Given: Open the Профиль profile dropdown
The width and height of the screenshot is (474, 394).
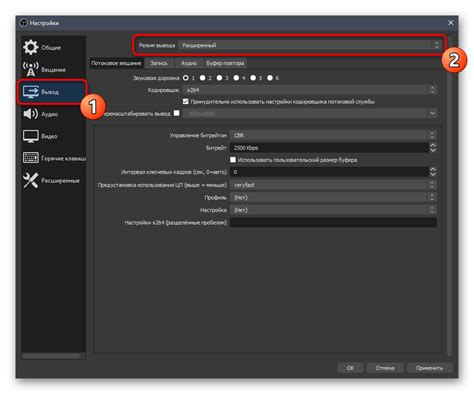Looking at the screenshot, I should [333, 197].
